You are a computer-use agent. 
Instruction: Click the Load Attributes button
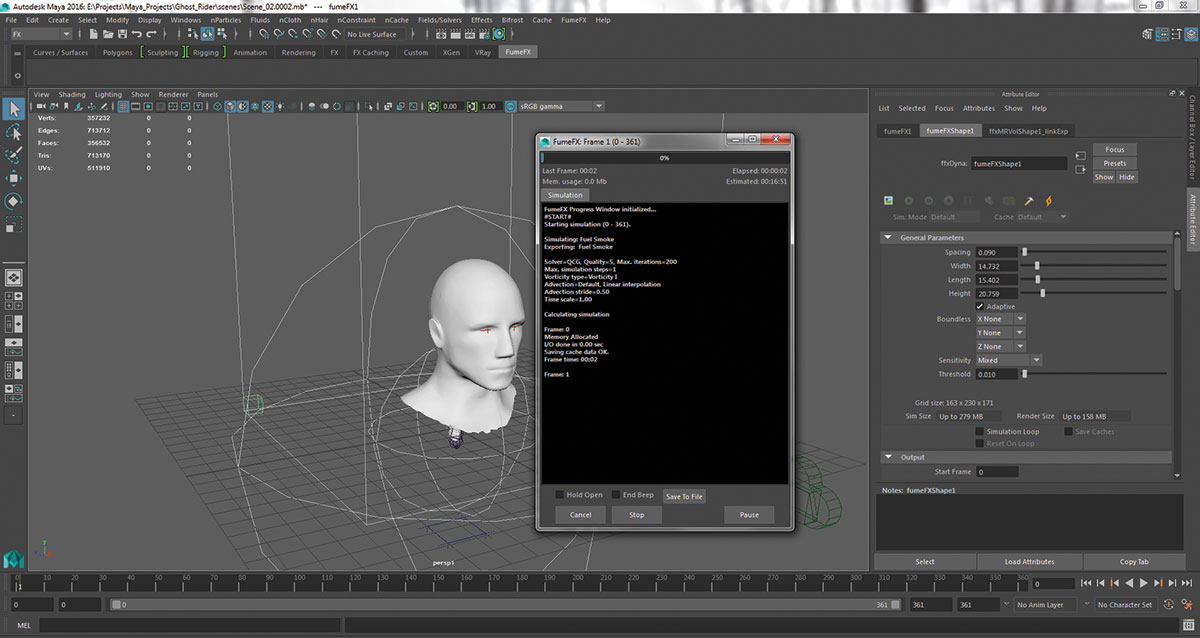click(x=1029, y=562)
